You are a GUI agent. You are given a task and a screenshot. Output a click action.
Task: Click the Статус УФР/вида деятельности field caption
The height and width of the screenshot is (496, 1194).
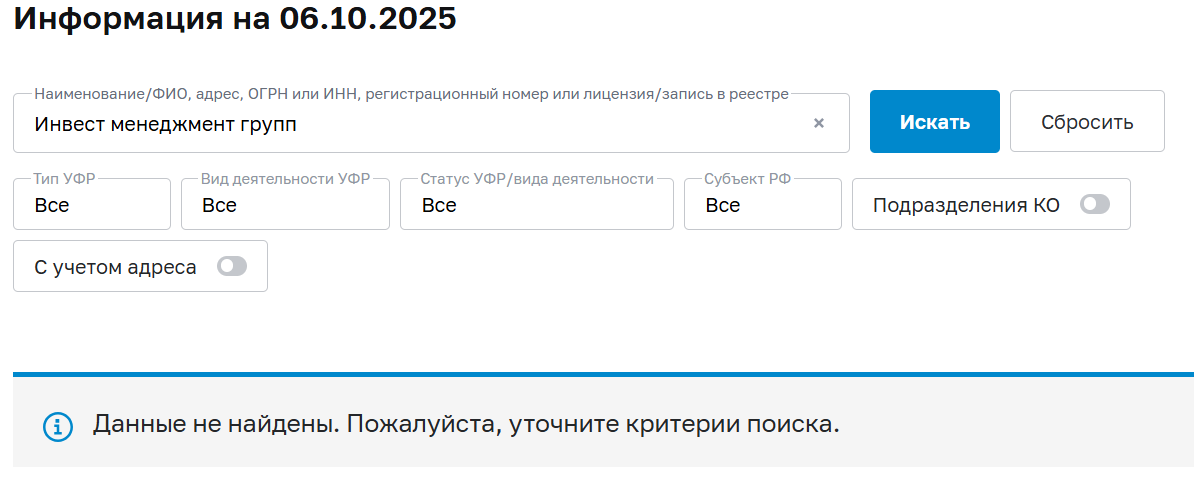[536, 179]
